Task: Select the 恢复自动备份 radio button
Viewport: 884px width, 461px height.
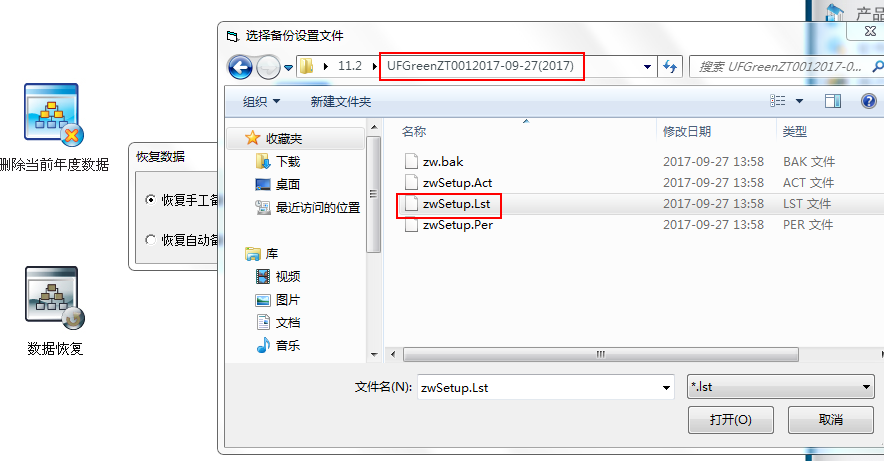Action: 150,240
